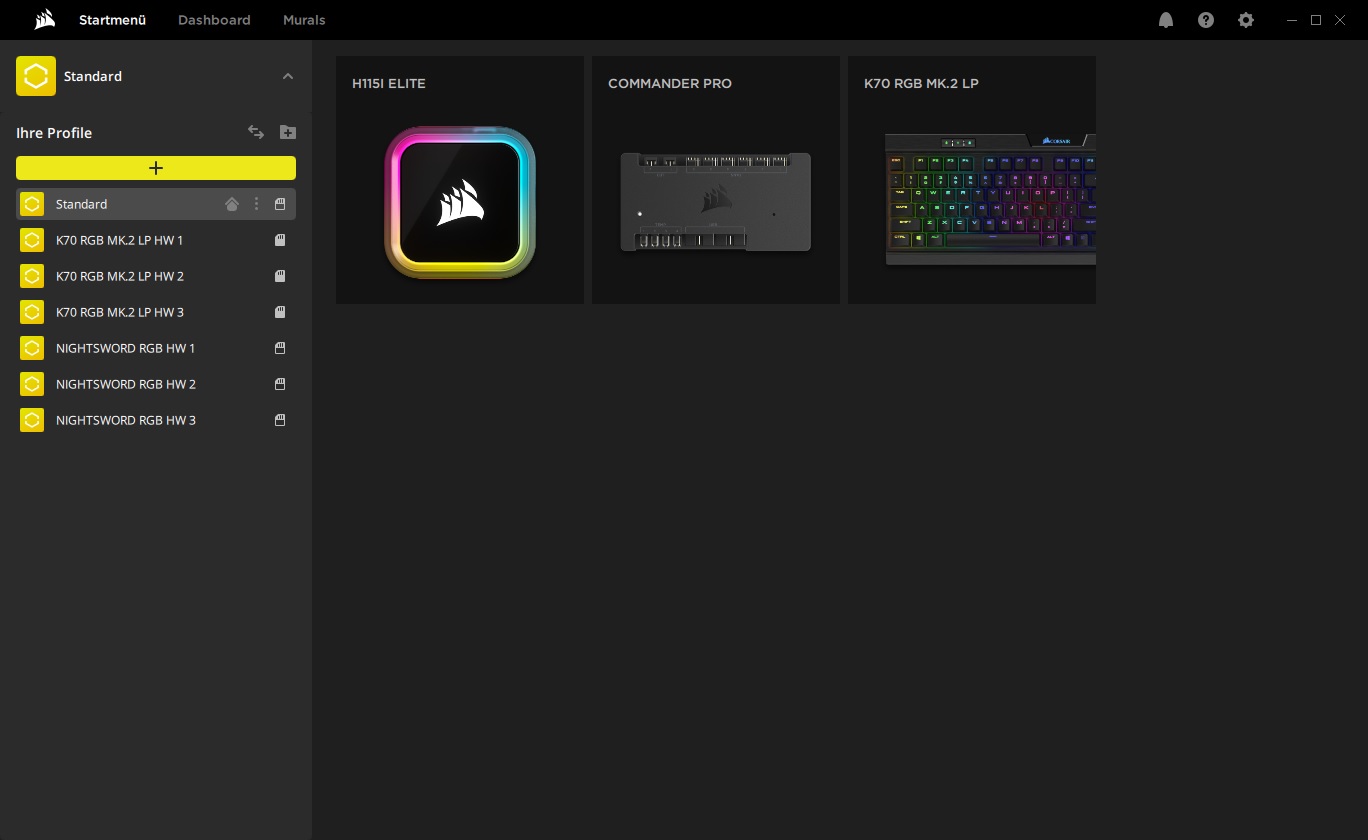
Task: Click the memory card icon for K70 RGB MK.2 LP HW 3
Action: [x=280, y=312]
